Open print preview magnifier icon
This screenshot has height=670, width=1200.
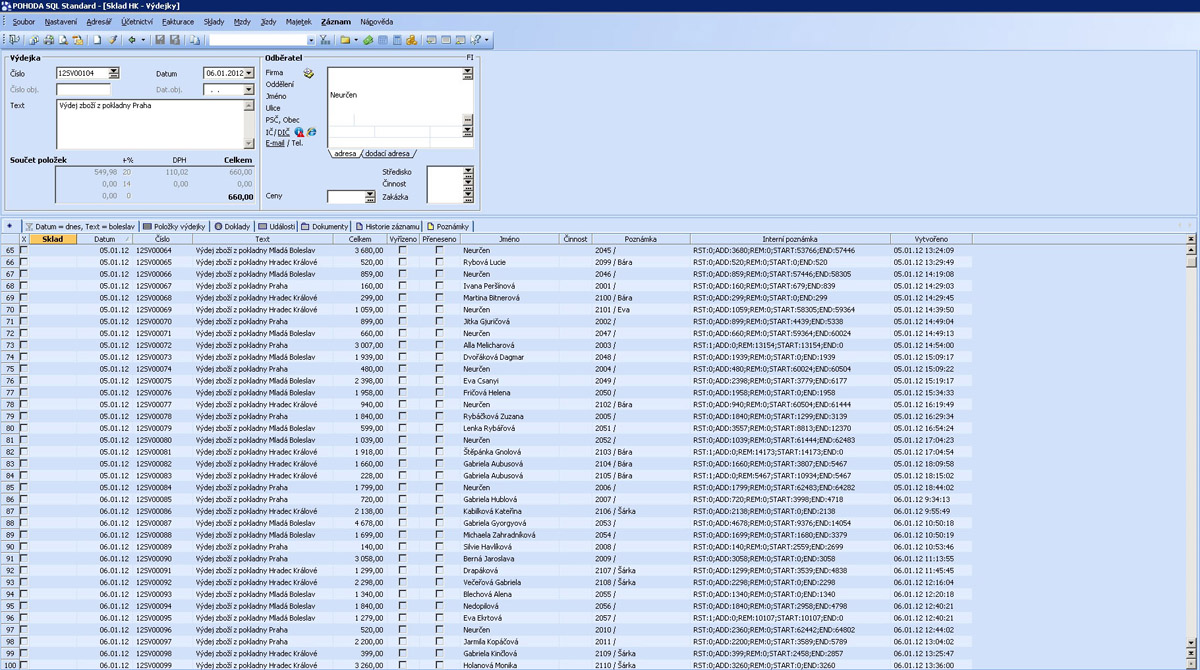[x=63, y=40]
